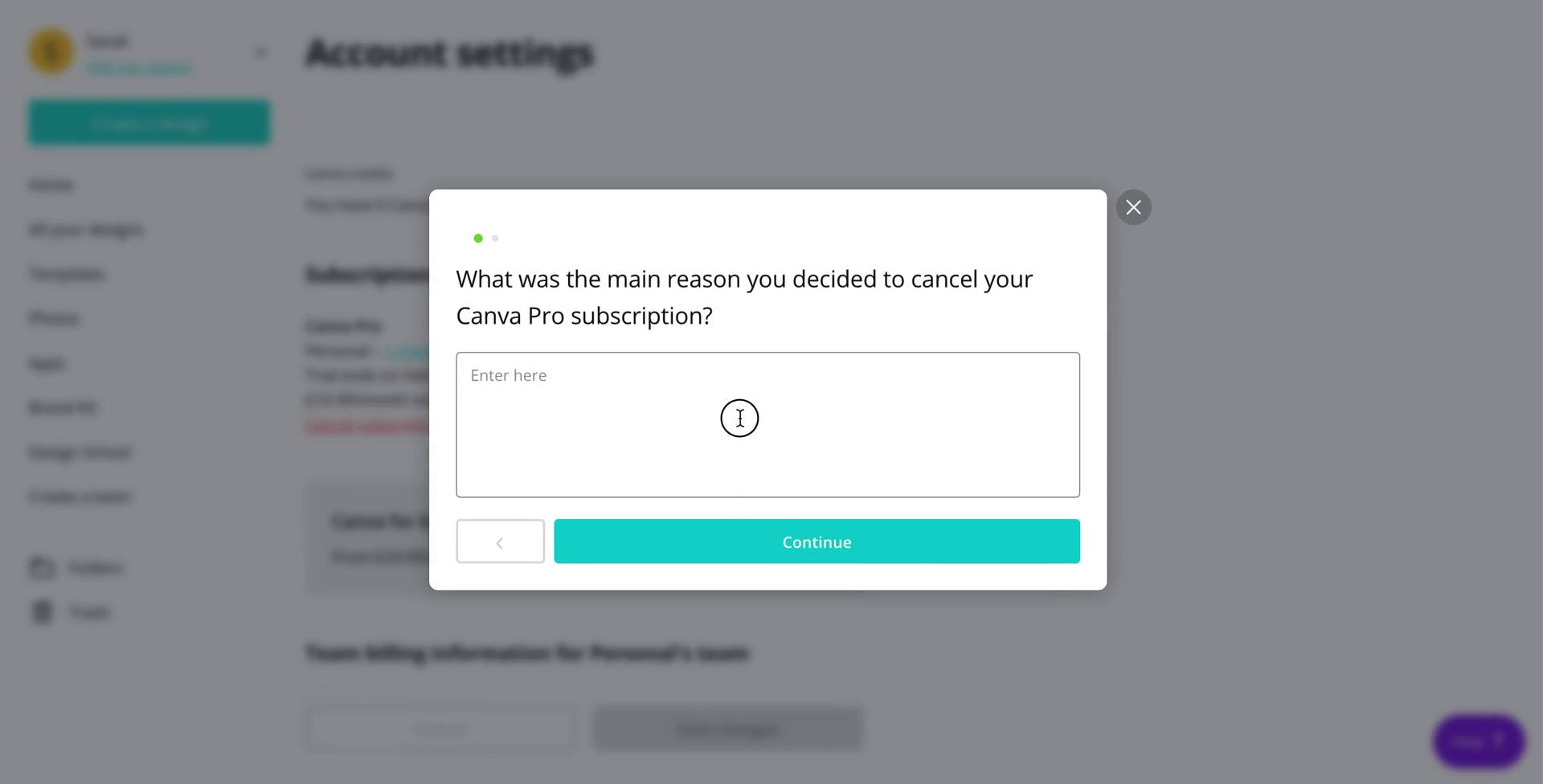Click the Folders icon in the sidebar
The width and height of the screenshot is (1543, 784).
click(42, 567)
